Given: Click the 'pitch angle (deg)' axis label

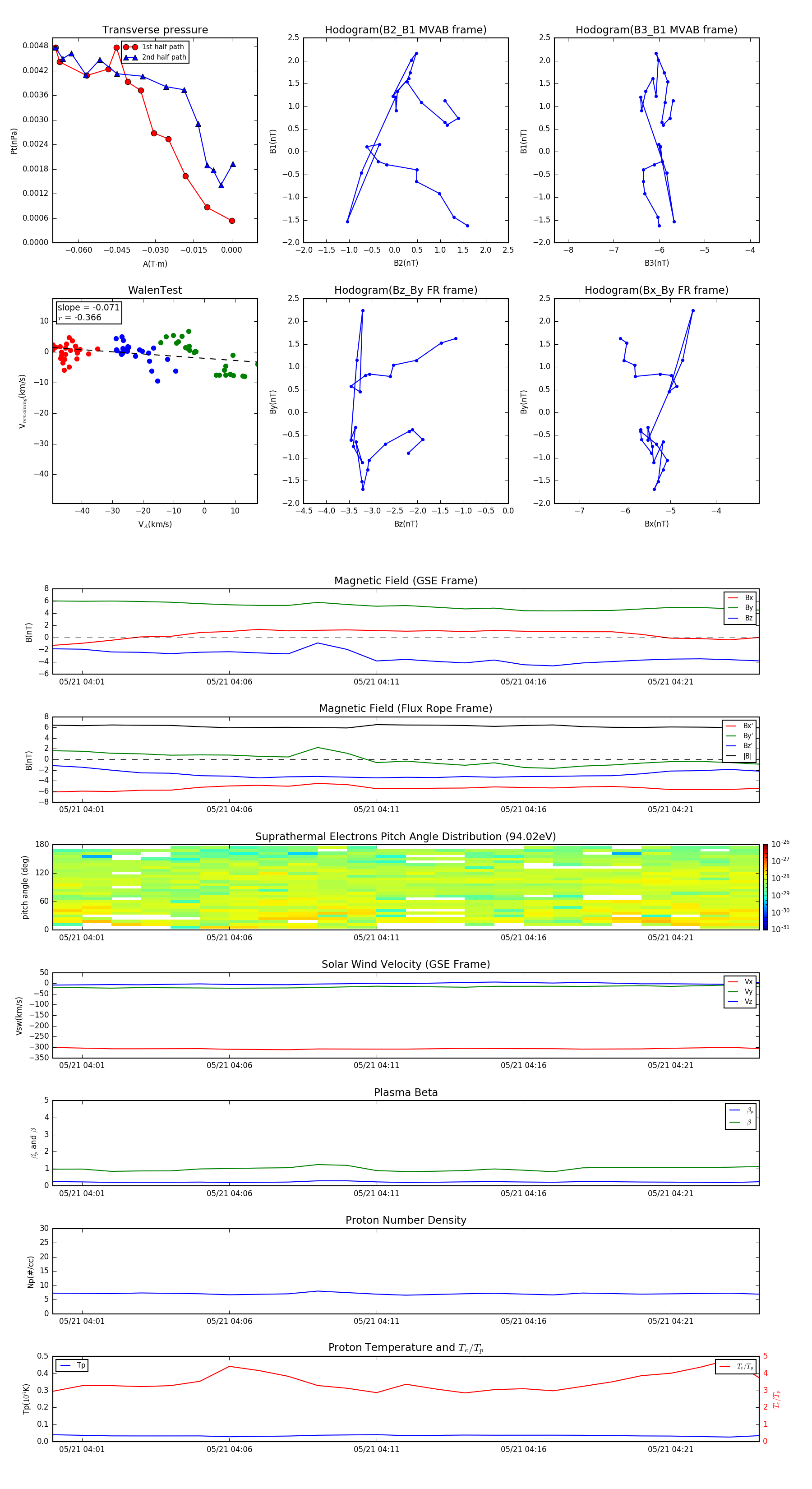Looking at the screenshot, I should [x=25, y=887].
